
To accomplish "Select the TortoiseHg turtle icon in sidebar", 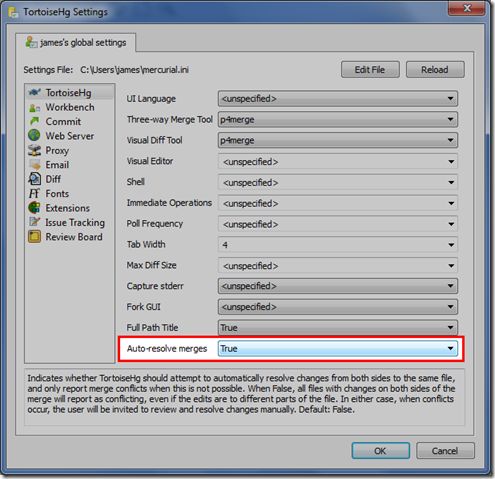I will 34,92.
